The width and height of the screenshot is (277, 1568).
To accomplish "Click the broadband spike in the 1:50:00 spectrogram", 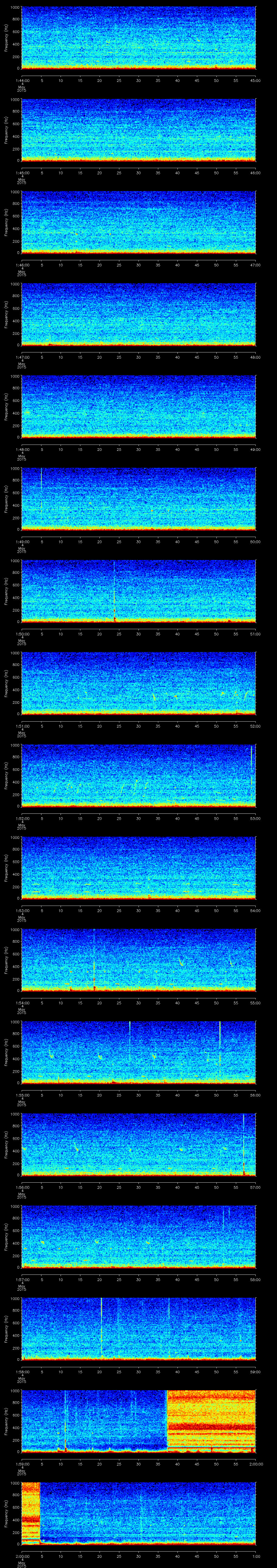I will tap(114, 590).
